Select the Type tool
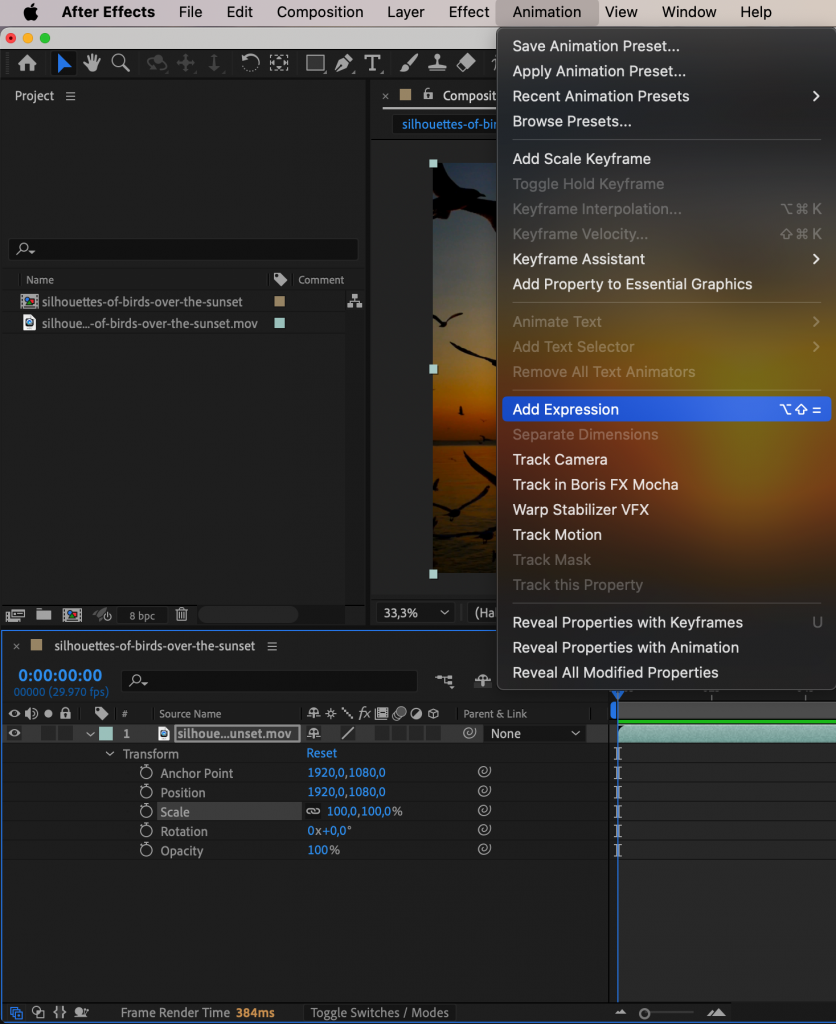This screenshot has height=1024, width=836. click(x=373, y=63)
